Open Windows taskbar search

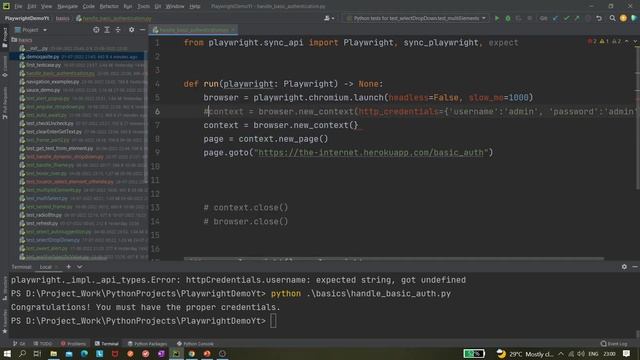(22, 353)
